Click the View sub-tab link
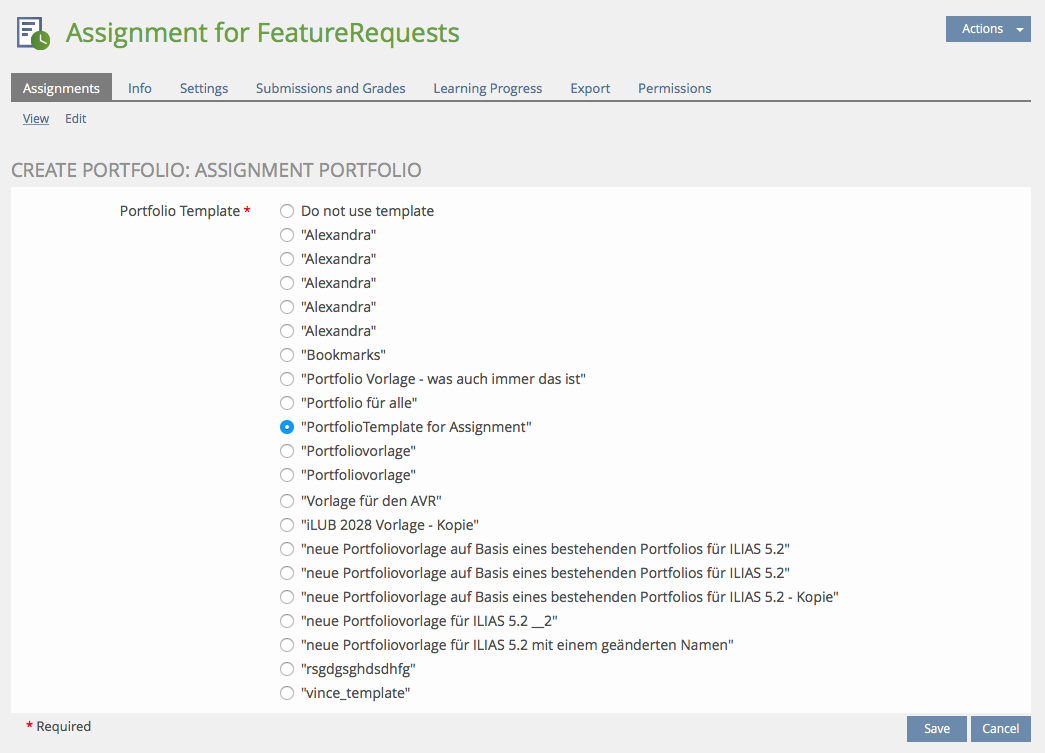Viewport: 1045px width, 753px height. coord(36,118)
